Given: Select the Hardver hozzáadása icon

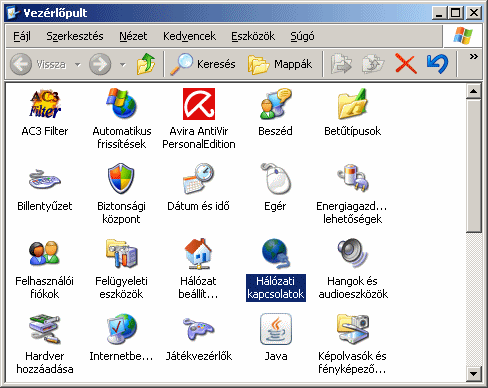Looking at the screenshot, I should coord(45,329).
